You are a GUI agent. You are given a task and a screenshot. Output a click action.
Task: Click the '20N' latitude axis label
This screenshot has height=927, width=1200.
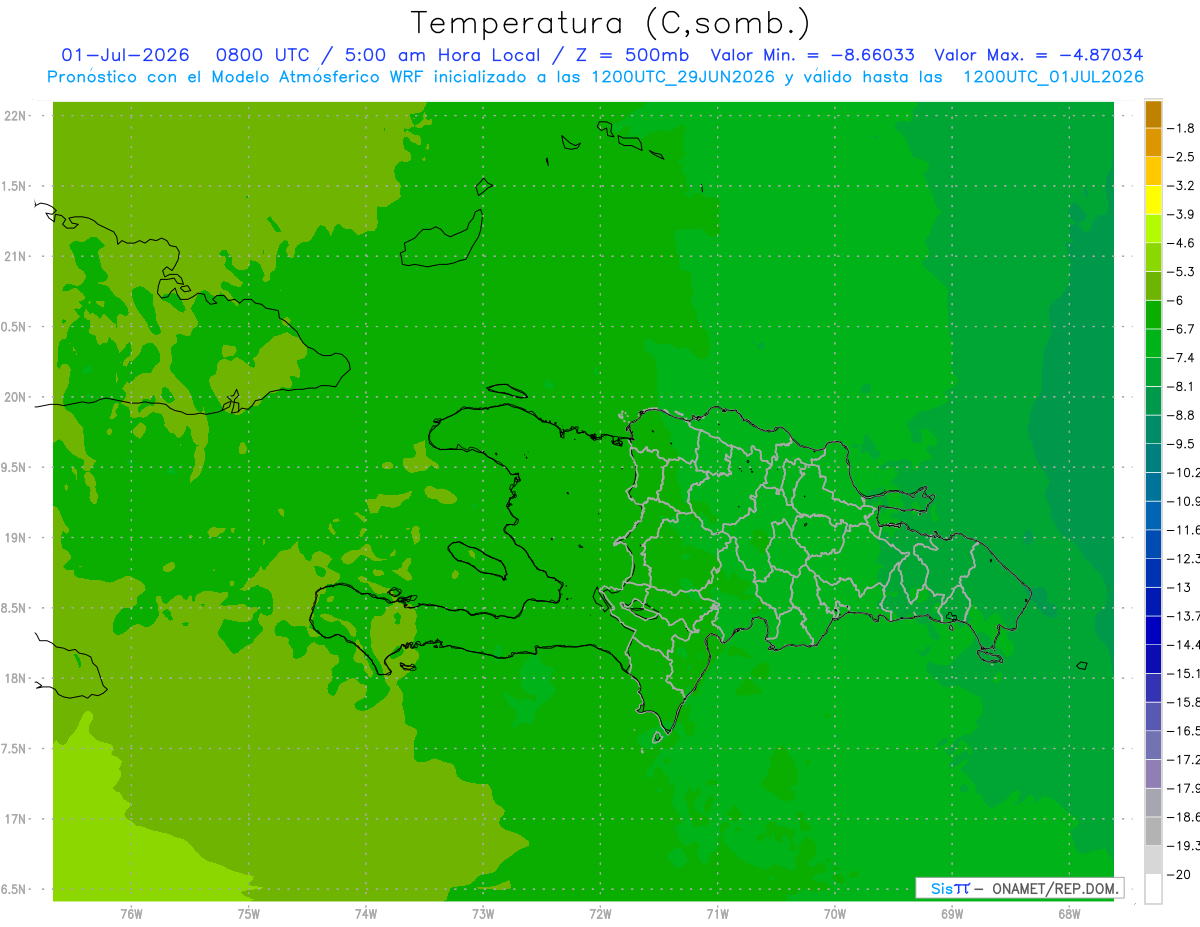coord(16,397)
